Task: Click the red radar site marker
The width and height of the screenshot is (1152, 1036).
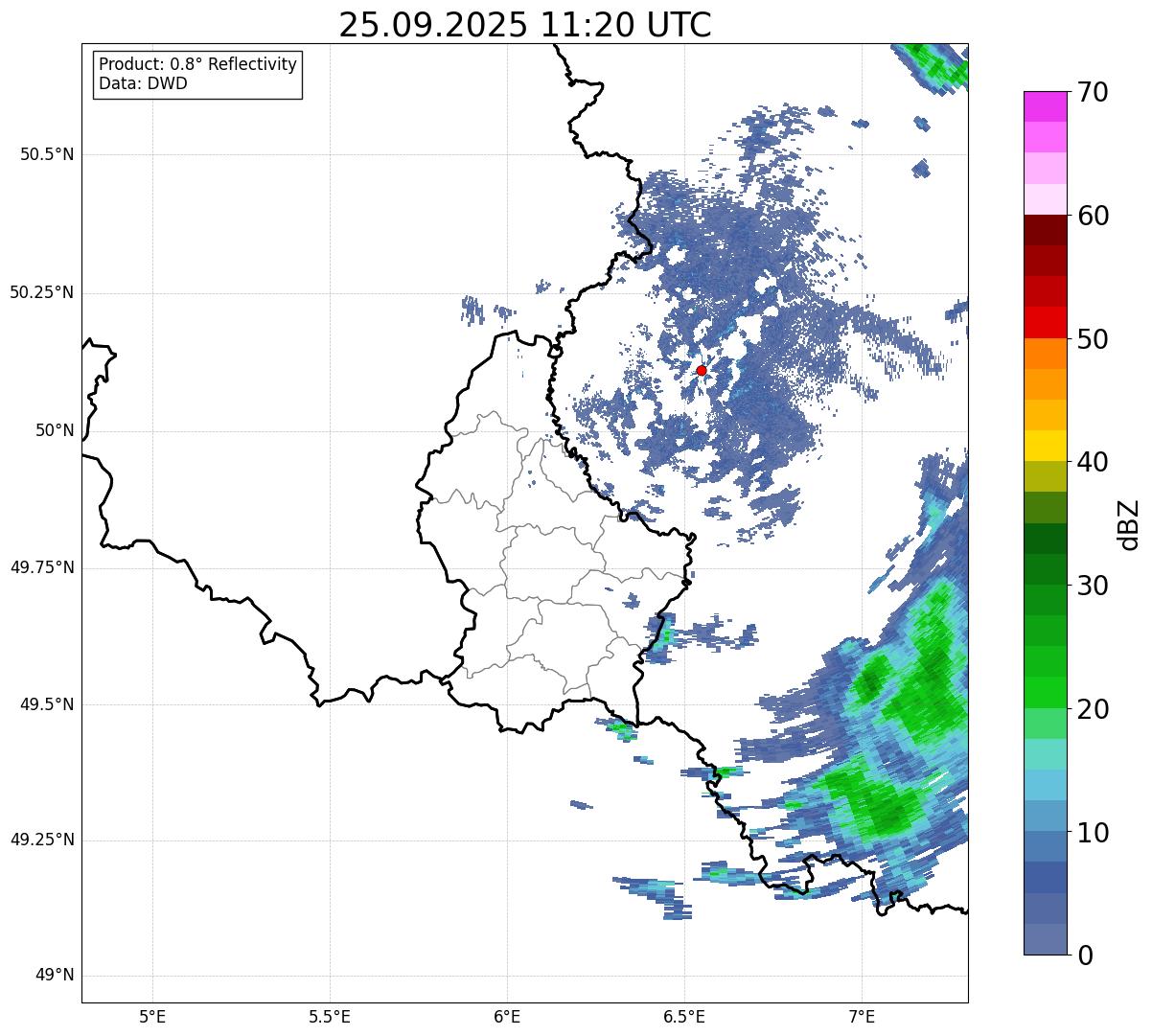Action: [x=702, y=370]
